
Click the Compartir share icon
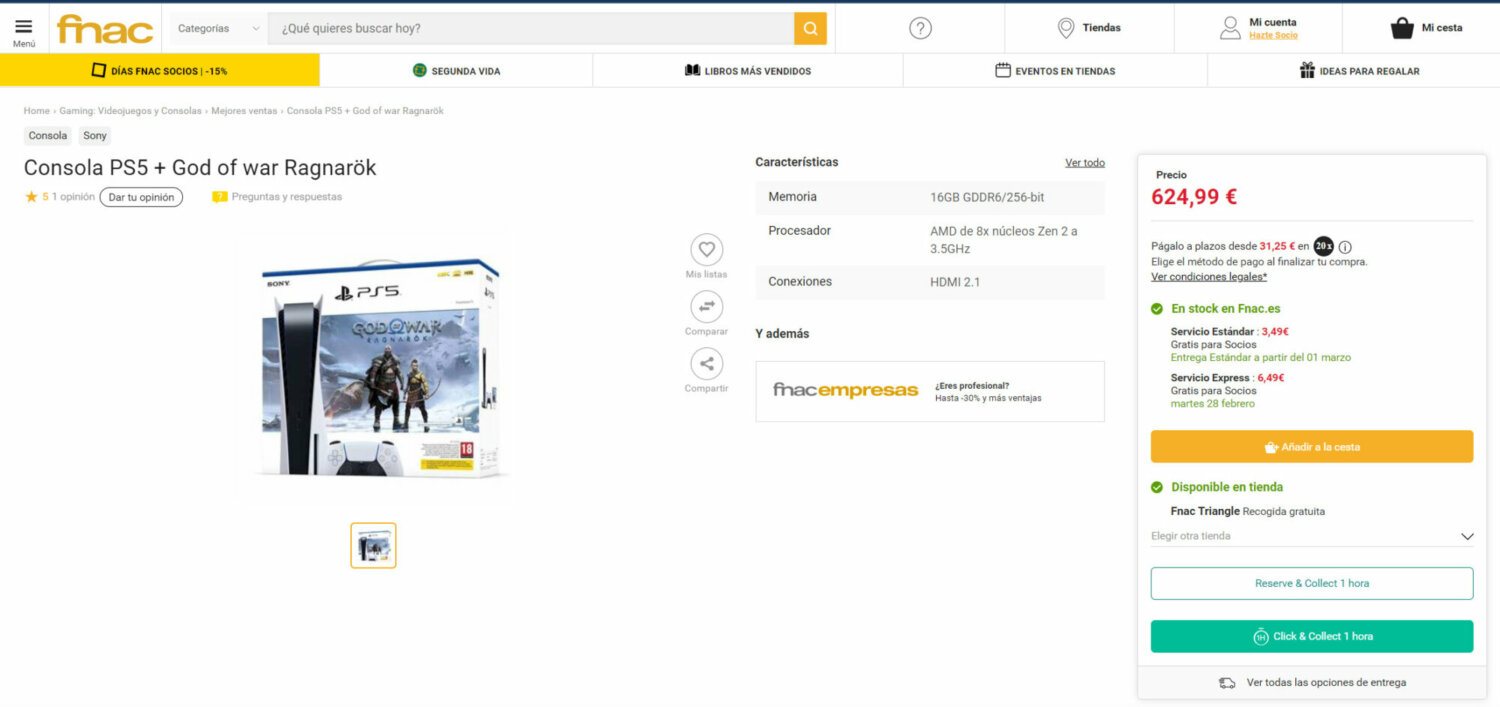point(706,363)
